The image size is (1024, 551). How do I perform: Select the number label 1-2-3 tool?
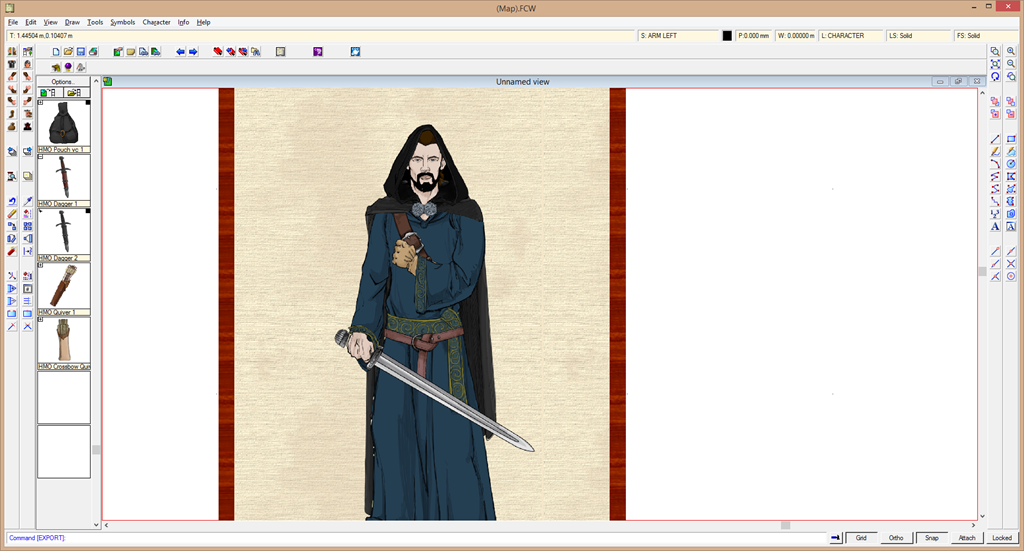tap(995, 214)
